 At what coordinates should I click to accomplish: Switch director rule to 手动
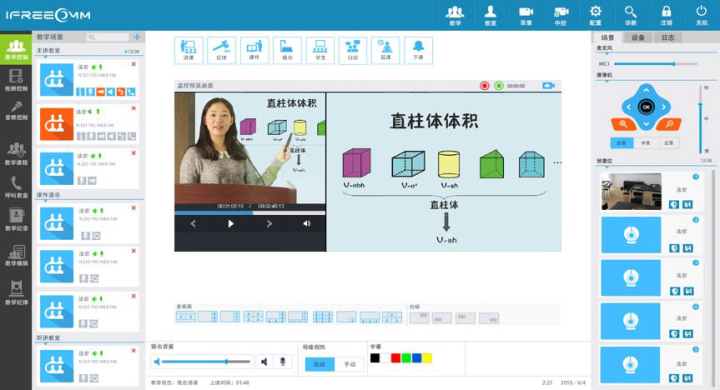(349, 364)
